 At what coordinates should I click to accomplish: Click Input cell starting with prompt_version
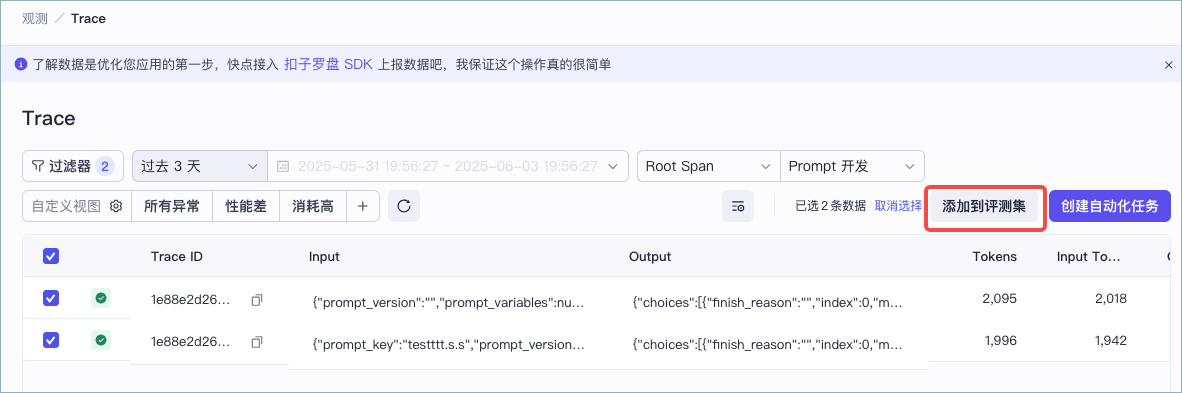pos(448,302)
